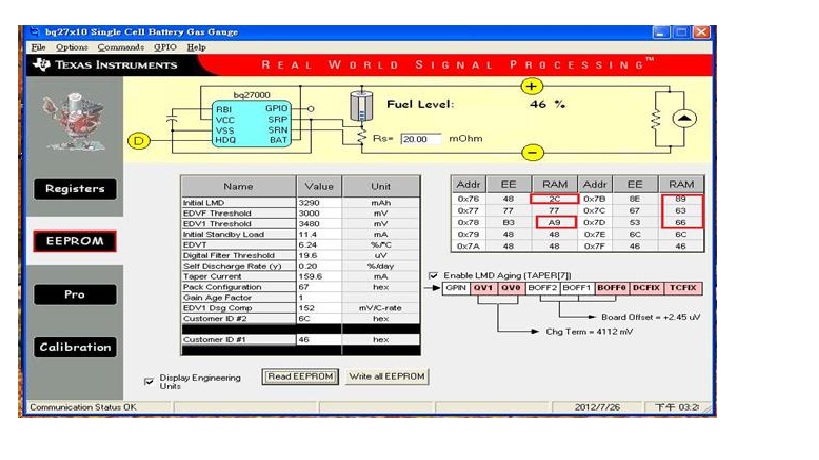Select the Pack Configuration value 67

(319, 287)
